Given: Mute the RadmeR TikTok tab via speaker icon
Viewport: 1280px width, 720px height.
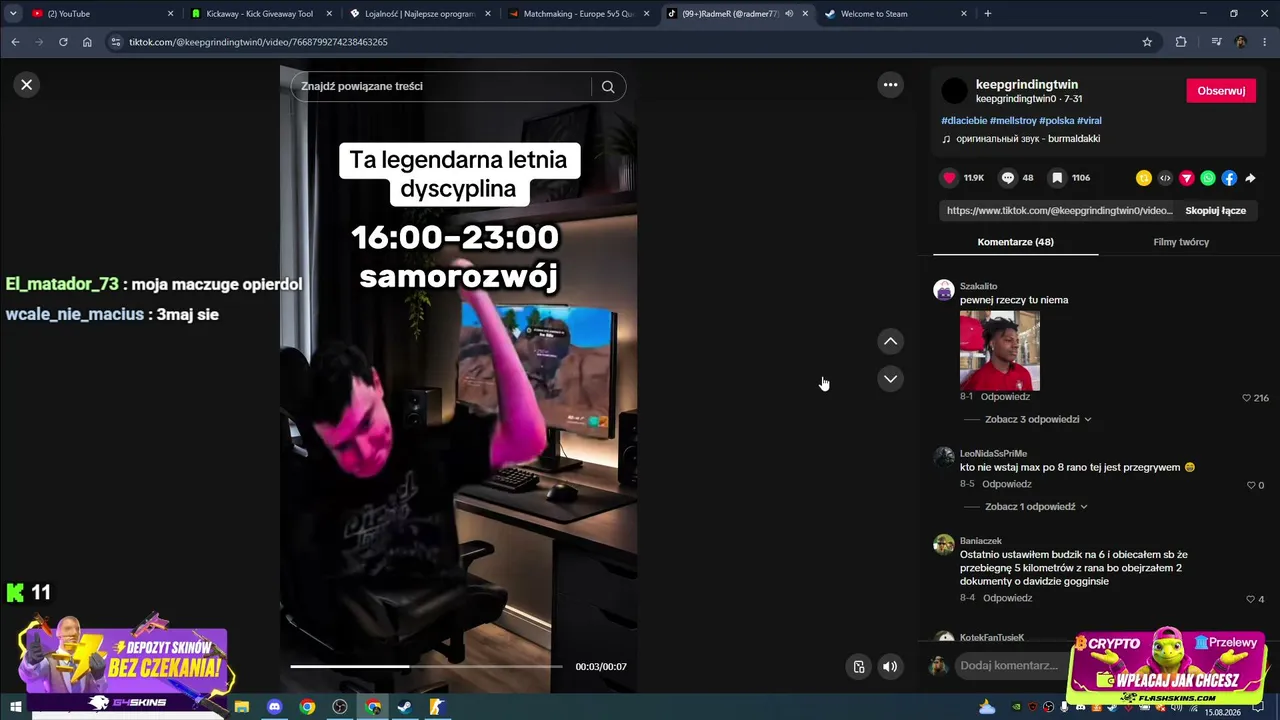Looking at the screenshot, I should (788, 14).
